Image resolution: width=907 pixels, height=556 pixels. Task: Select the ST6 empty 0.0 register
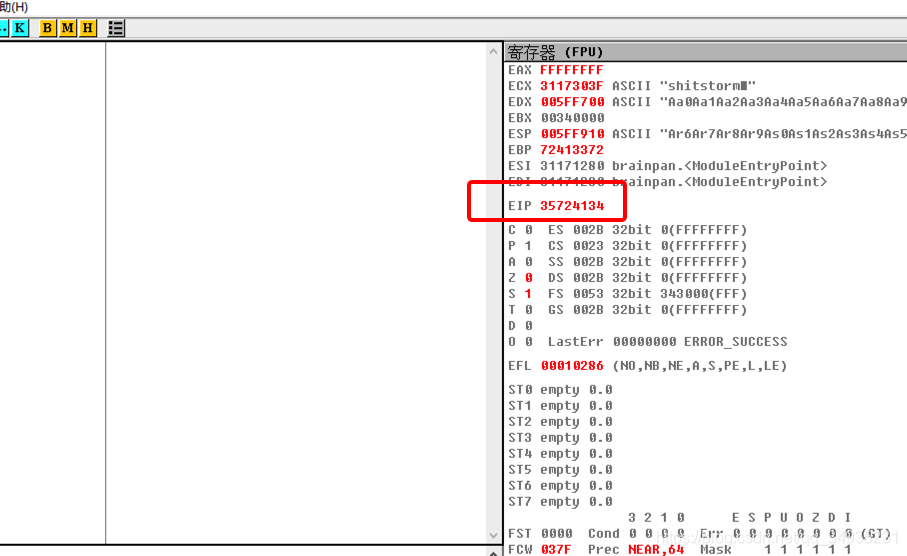pyautogui.click(x=560, y=486)
